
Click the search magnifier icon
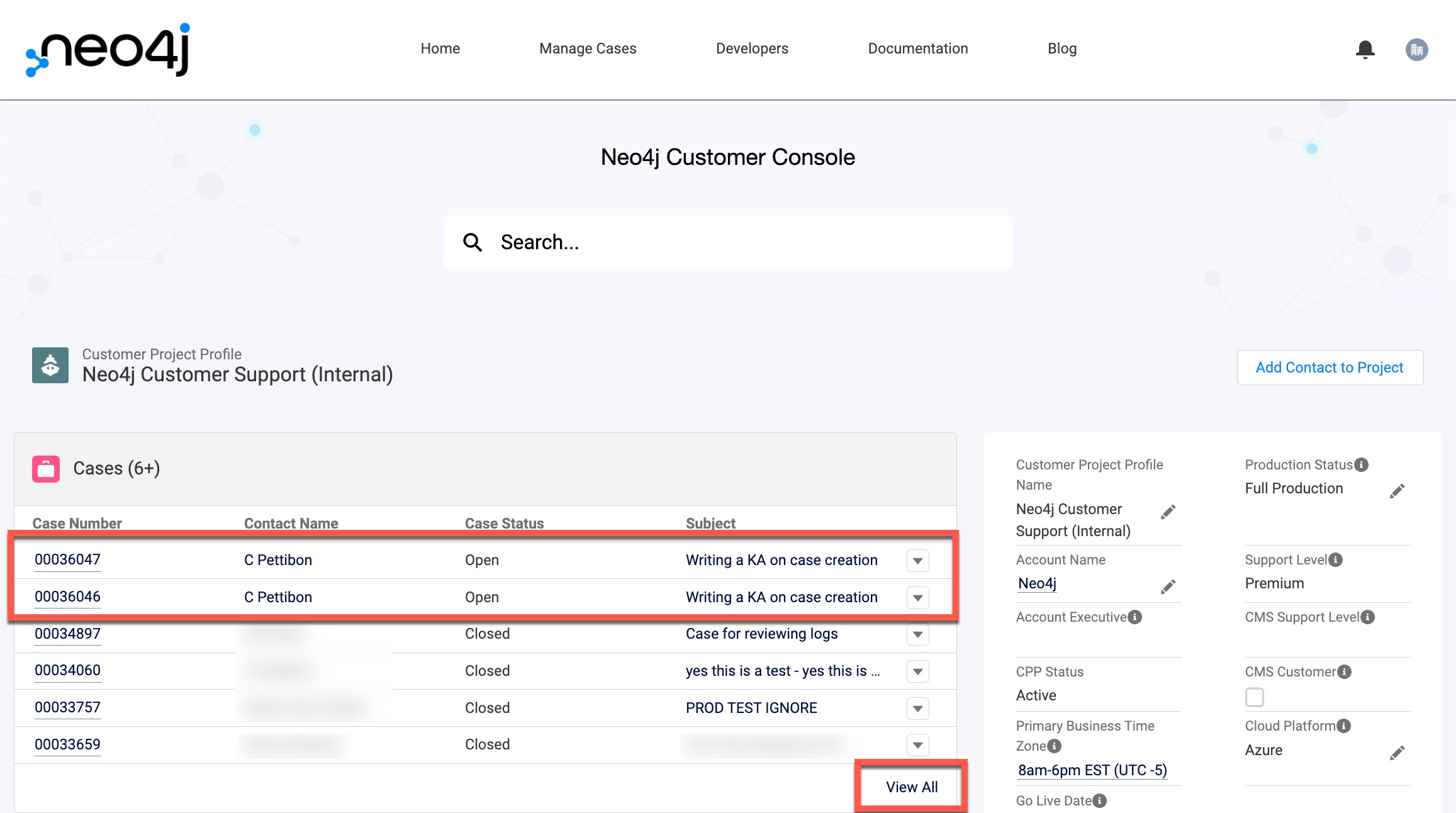click(473, 242)
